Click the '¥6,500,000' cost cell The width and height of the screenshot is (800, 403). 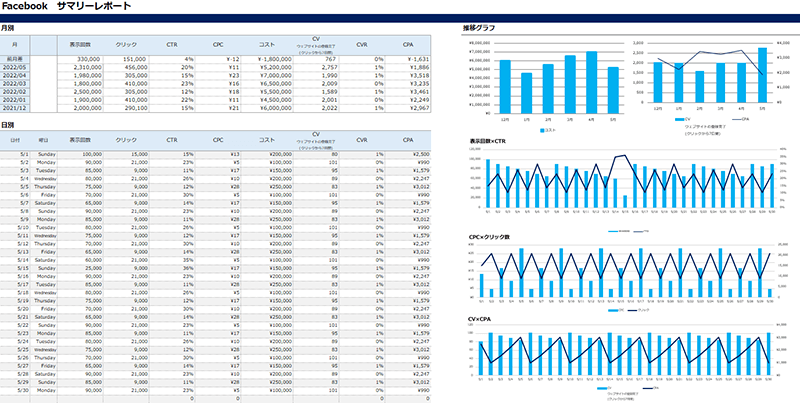tap(267, 84)
